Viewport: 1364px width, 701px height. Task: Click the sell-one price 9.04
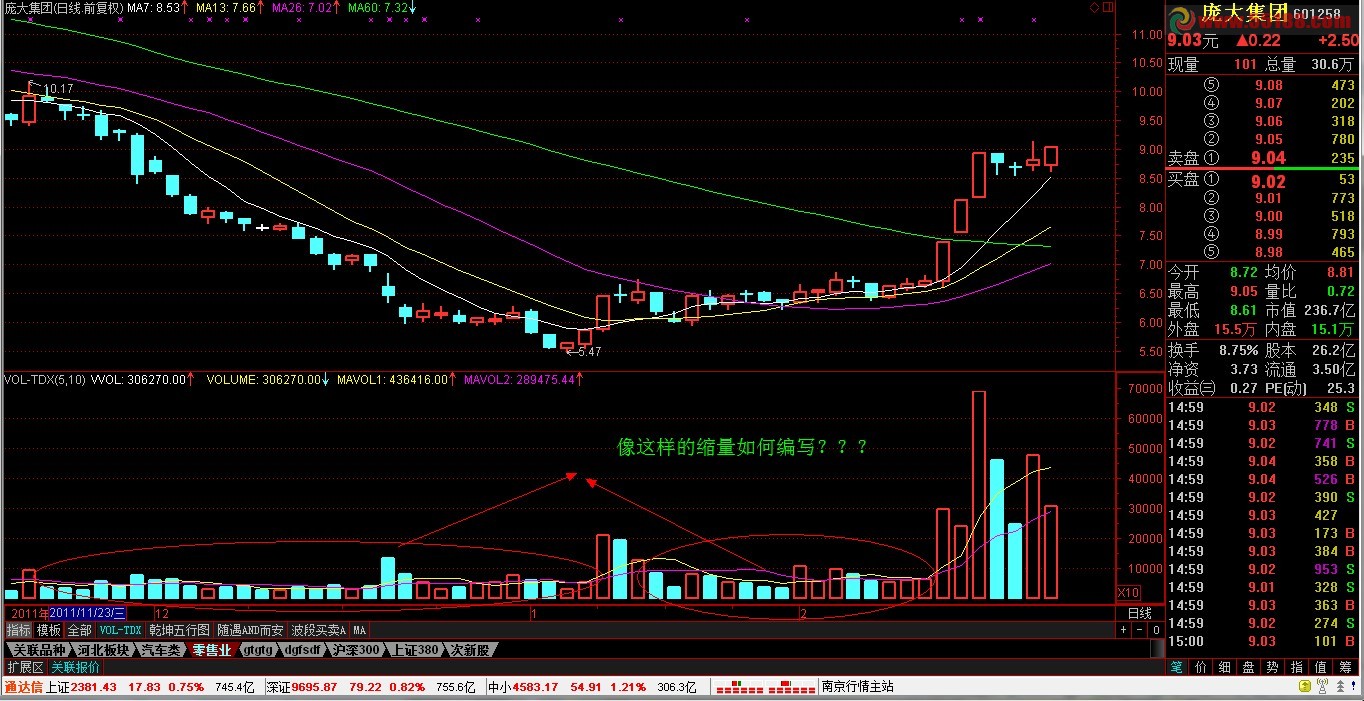click(x=1268, y=158)
